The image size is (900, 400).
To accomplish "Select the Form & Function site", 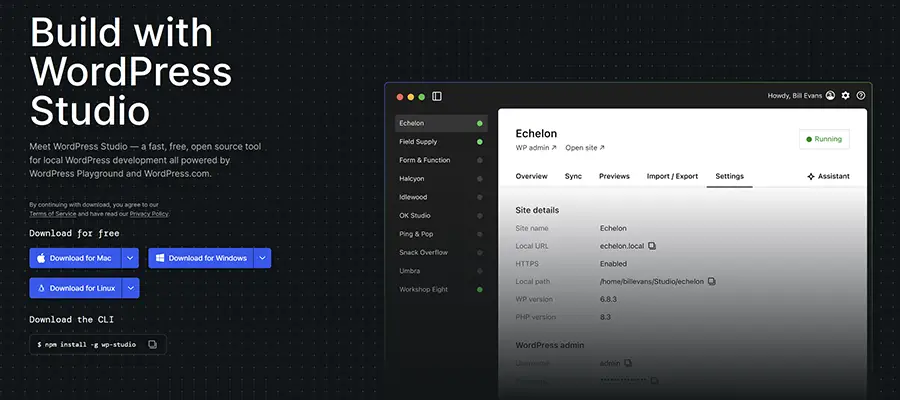I will click(441, 160).
